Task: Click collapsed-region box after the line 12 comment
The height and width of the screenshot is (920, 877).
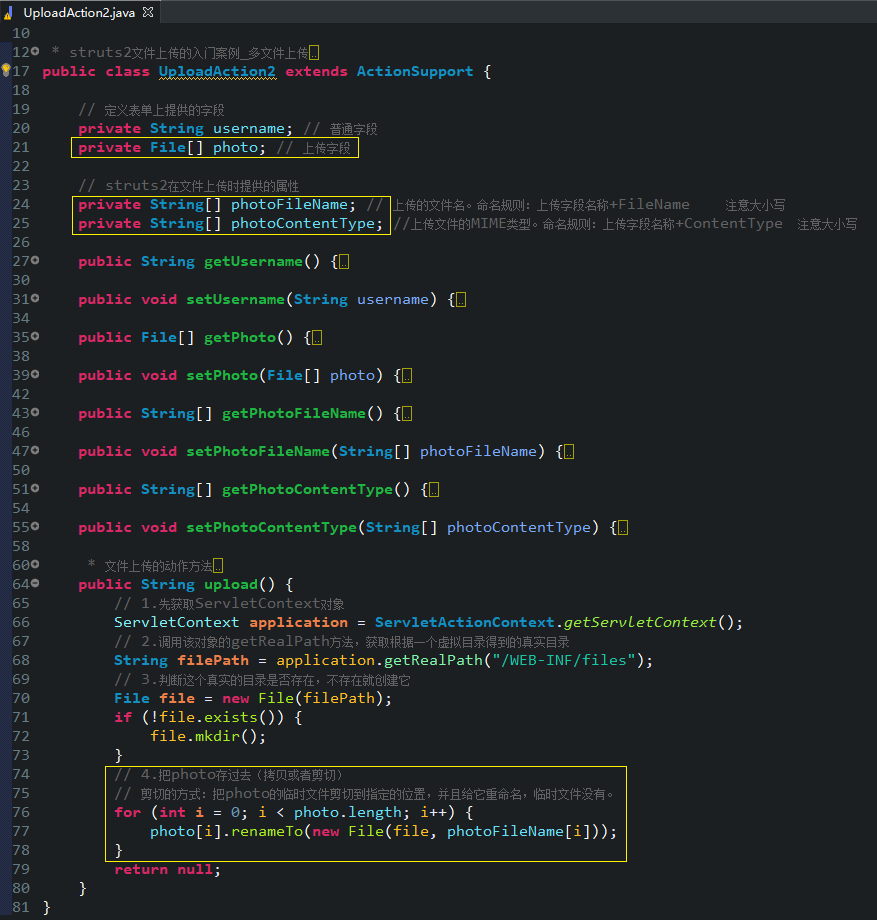Action: (314, 53)
